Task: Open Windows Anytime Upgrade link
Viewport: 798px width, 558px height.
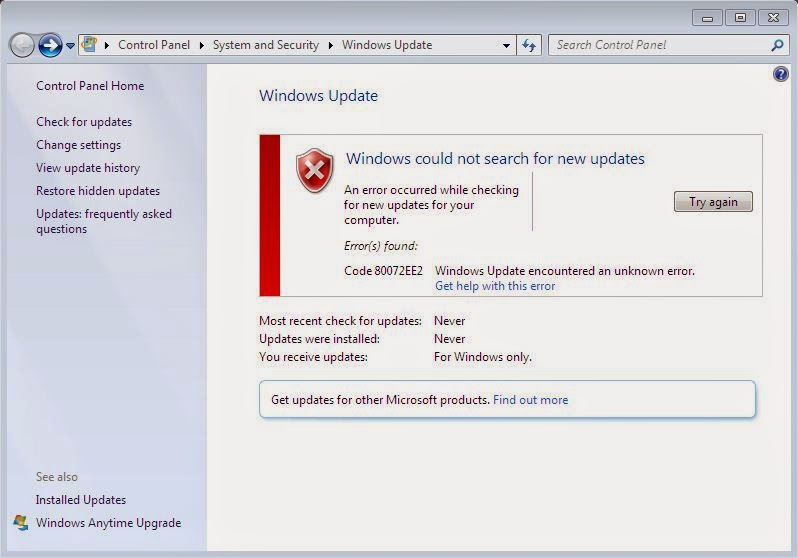Action: [x=108, y=523]
